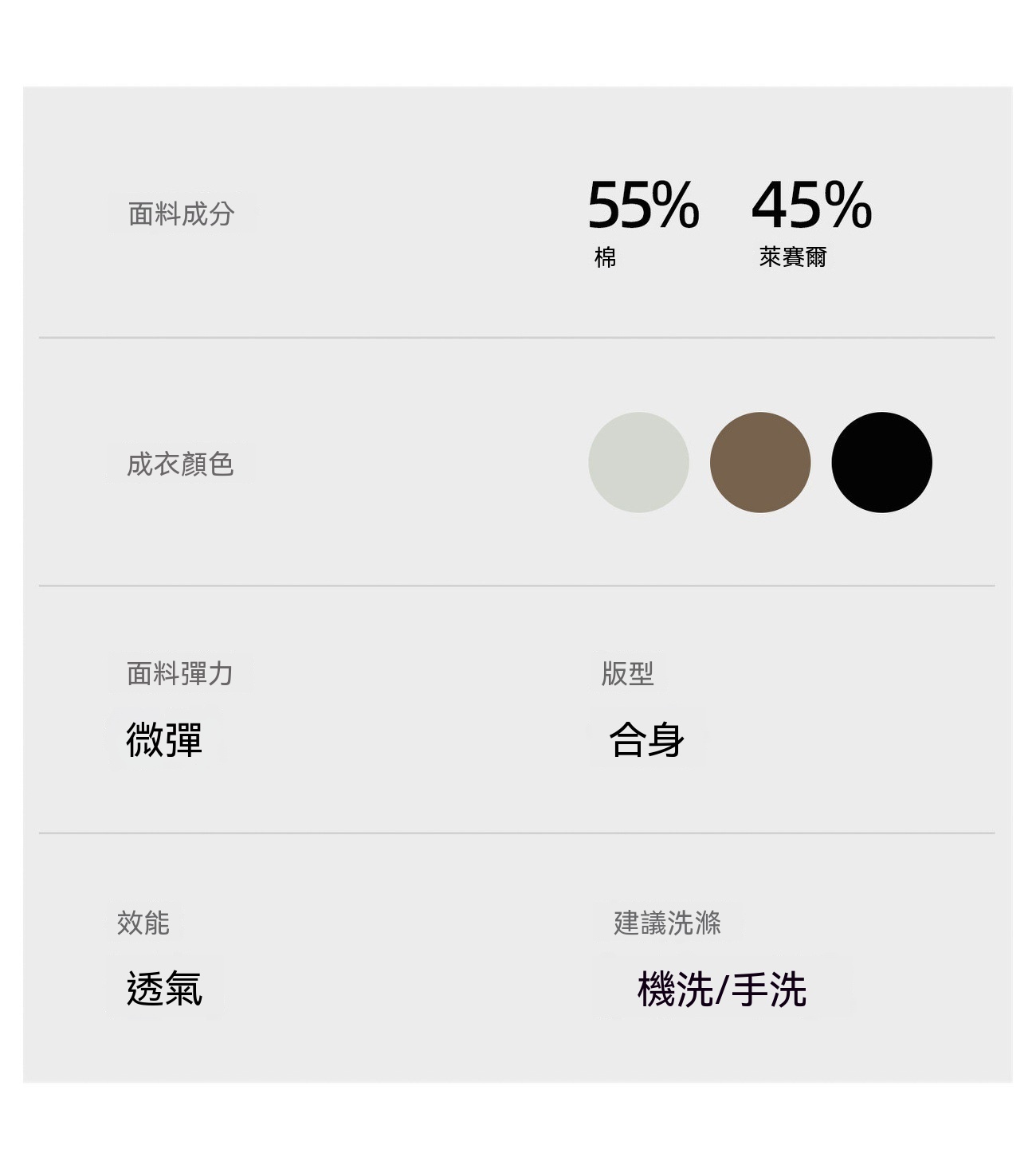Click the 面料成分 label
This screenshot has width=1036, height=1168.
181,214
